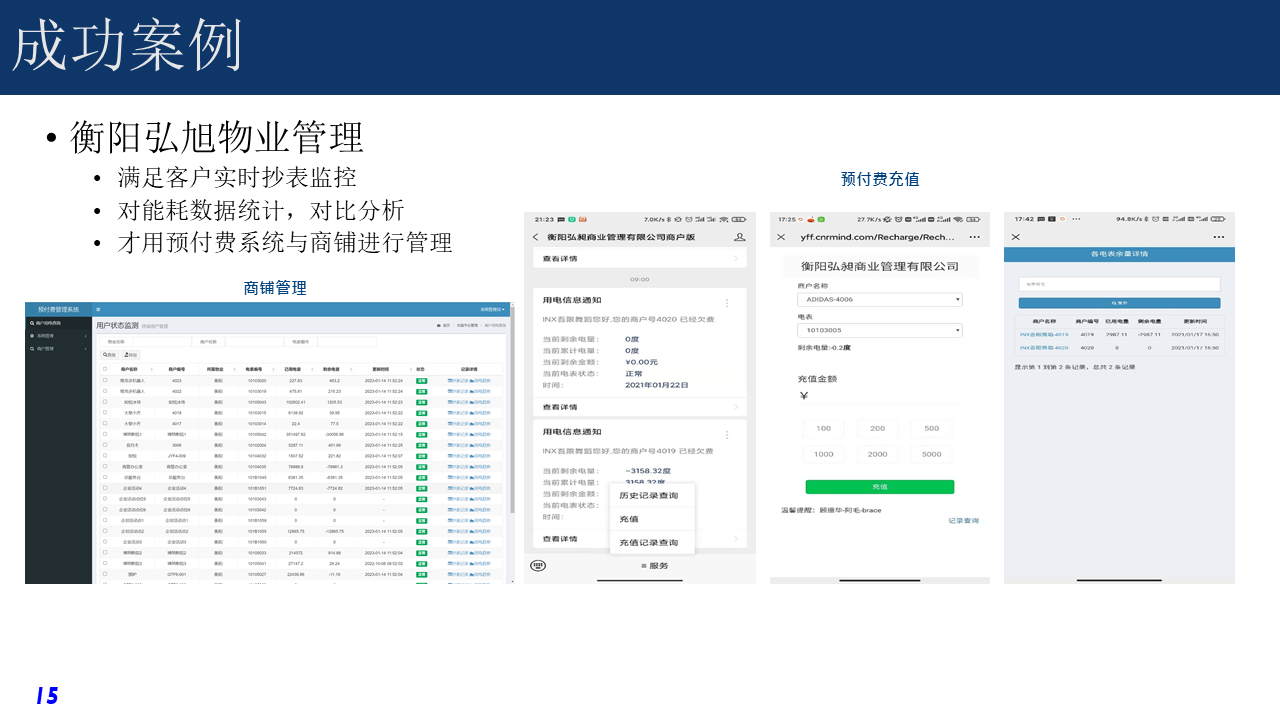Check the row checkbox for merchant 4022
The height and width of the screenshot is (720, 1280).
coord(105,391)
